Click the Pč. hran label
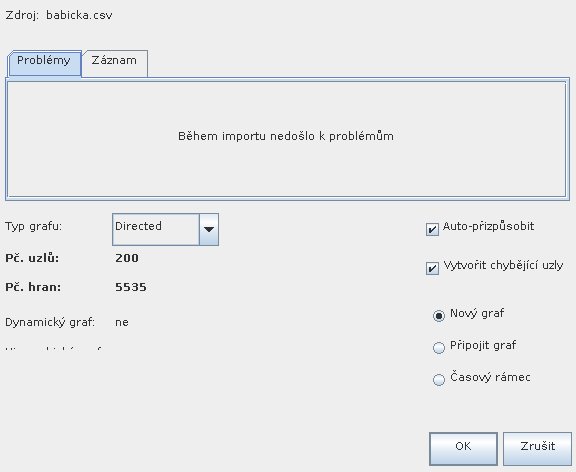The image size is (576, 472). tap(33, 287)
